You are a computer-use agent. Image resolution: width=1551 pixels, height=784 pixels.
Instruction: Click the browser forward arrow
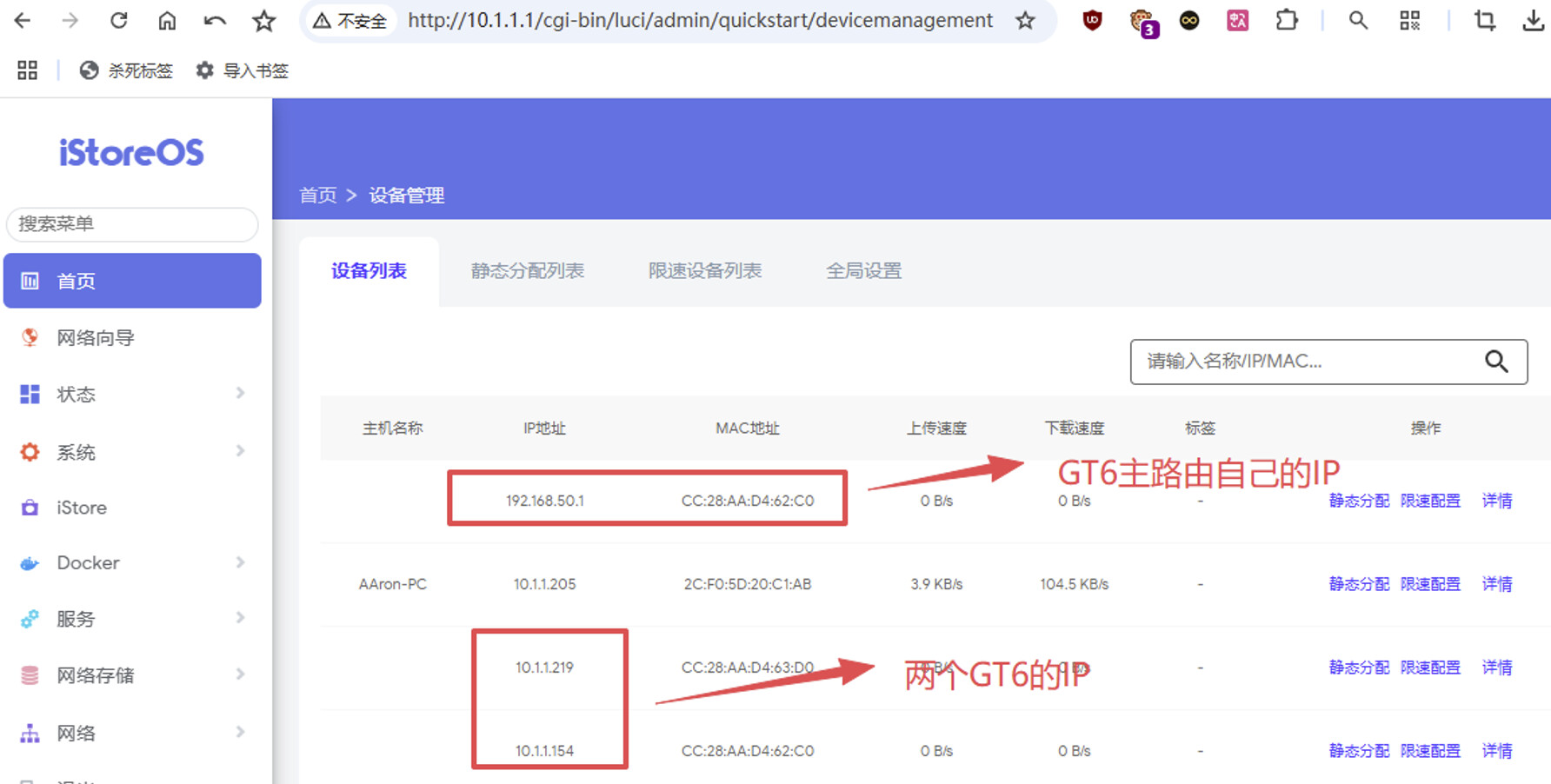(70, 20)
